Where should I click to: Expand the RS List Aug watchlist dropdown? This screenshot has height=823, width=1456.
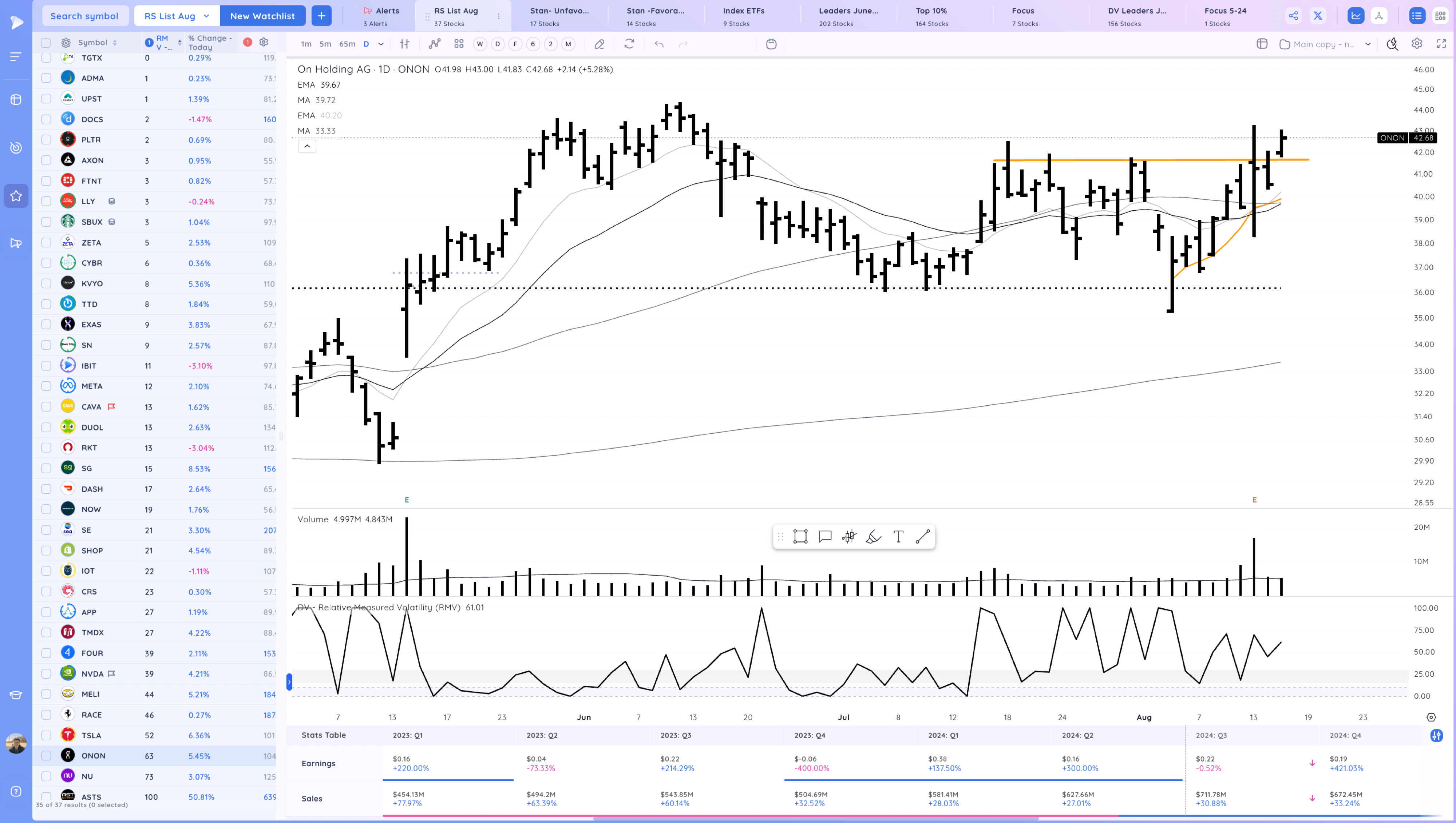tap(206, 15)
